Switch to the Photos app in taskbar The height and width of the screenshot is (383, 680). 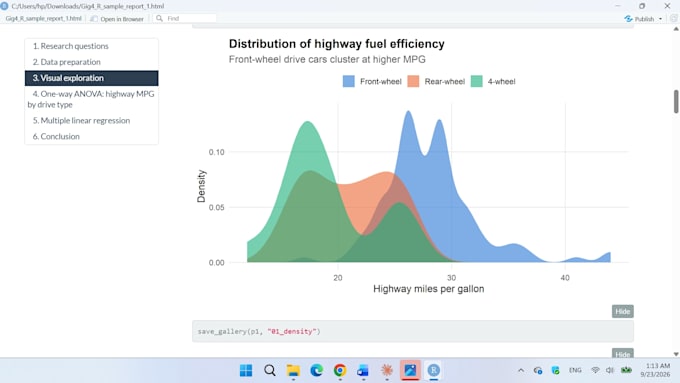pyautogui.click(x=410, y=370)
